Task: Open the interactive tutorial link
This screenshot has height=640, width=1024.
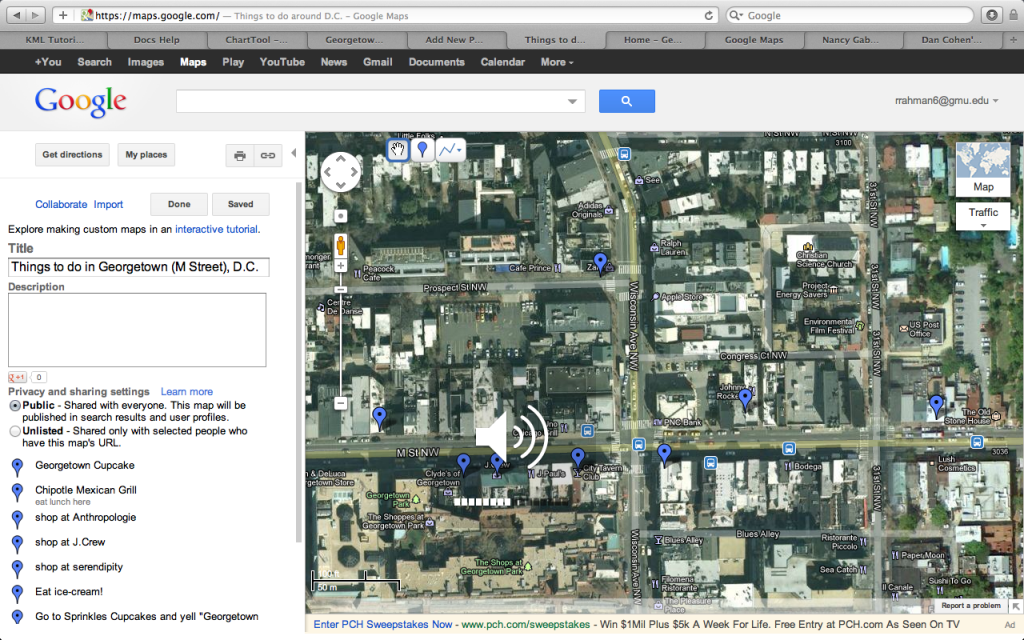Action: tap(216, 229)
